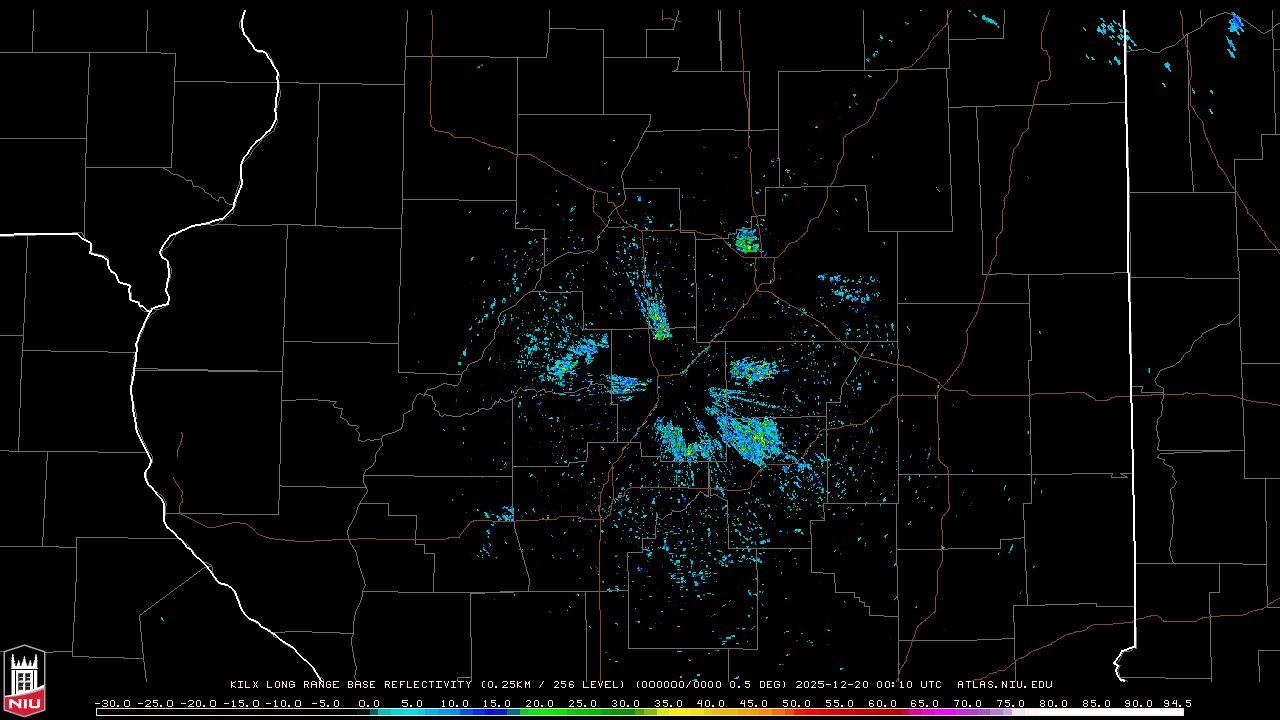This screenshot has width=1280, height=720.
Task: Click the 5.0 cyan section of color scale
Action: tap(412, 712)
